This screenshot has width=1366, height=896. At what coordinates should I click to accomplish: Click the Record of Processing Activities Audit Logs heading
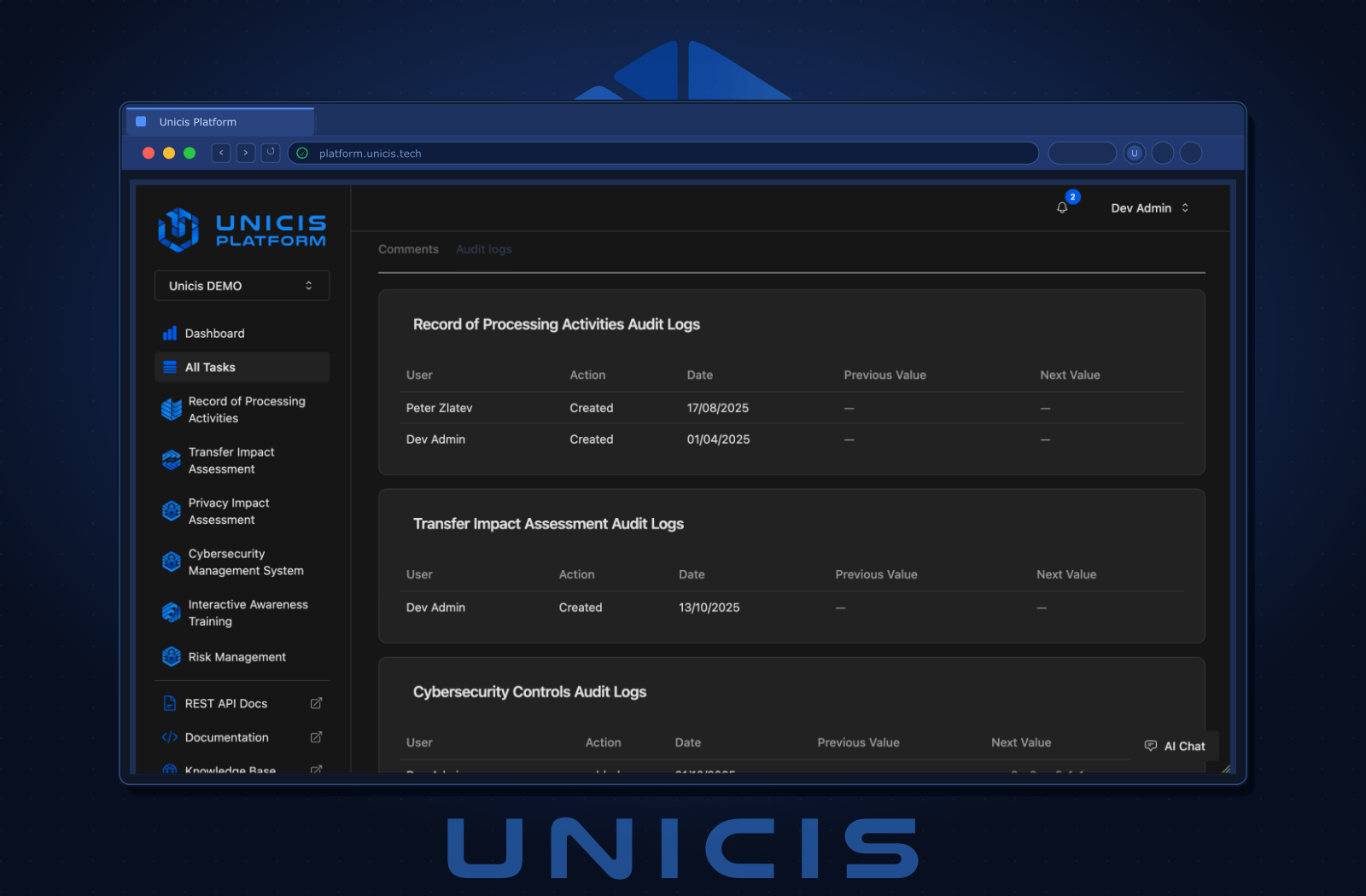coord(557,324)
